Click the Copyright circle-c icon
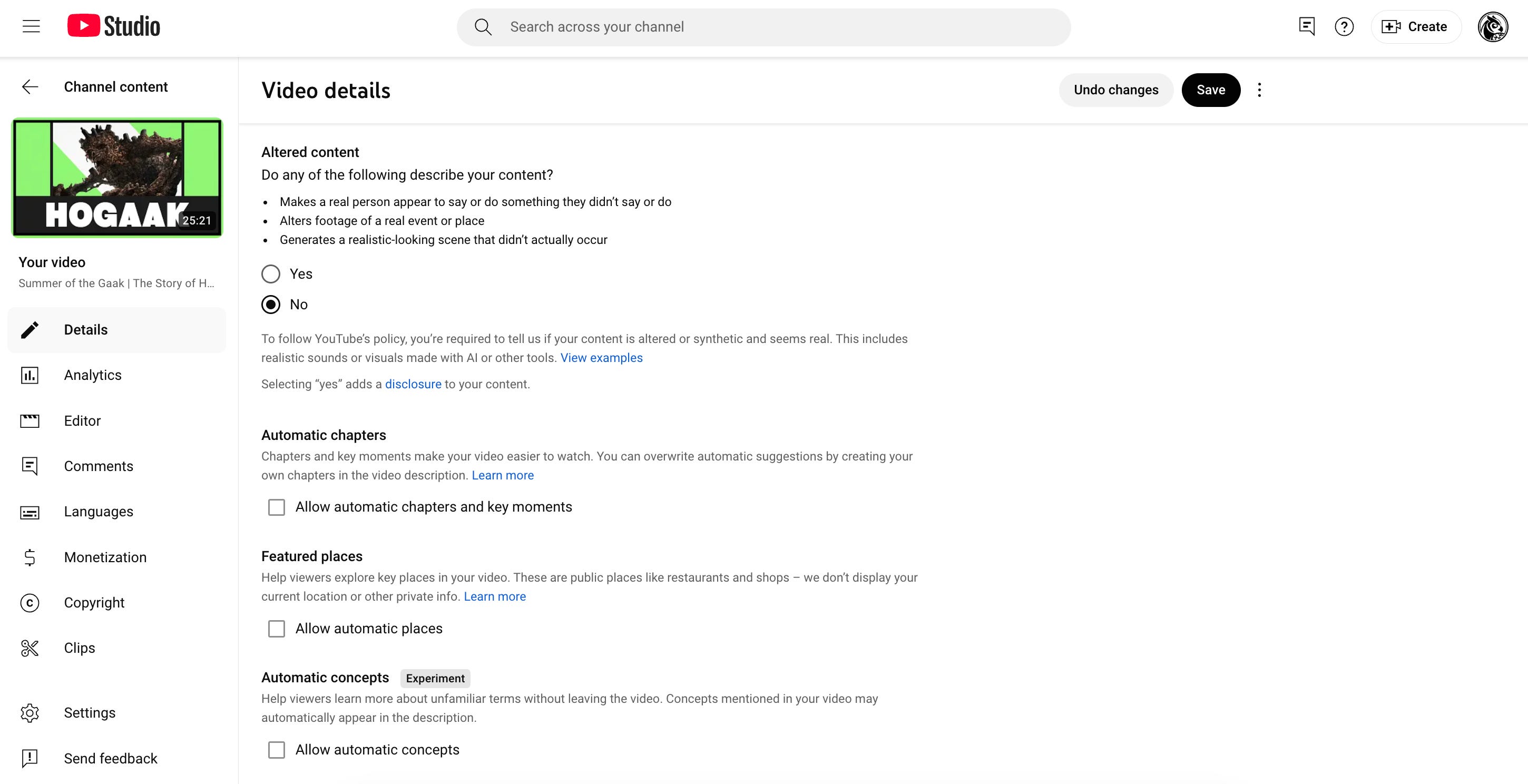This screenshot has height=784, width=1528. click(x=30, y=603)
